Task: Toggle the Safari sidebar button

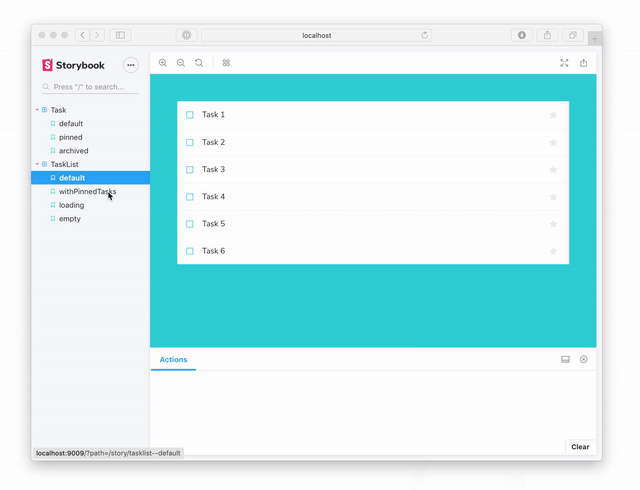Action: (120, 35)
